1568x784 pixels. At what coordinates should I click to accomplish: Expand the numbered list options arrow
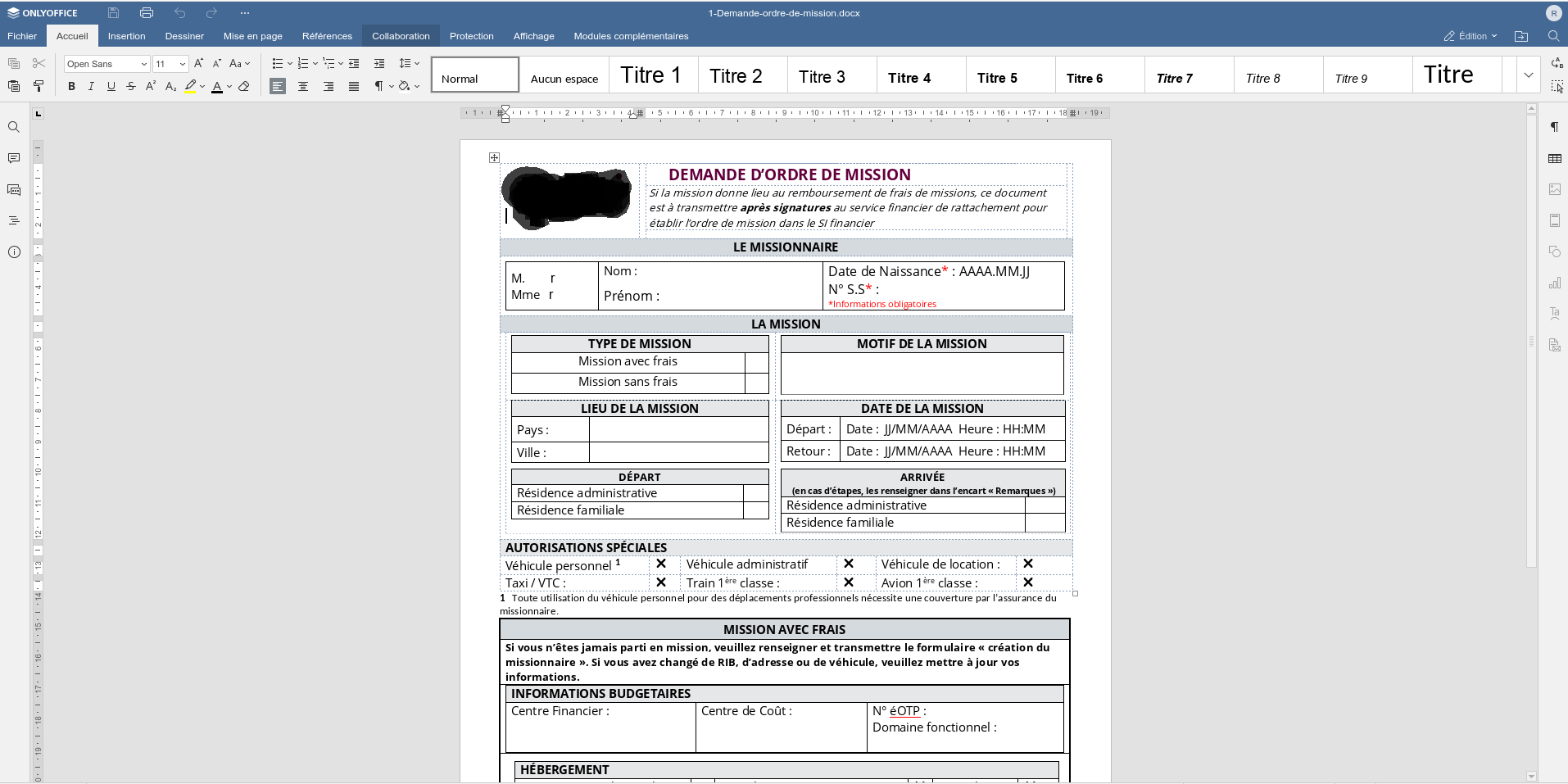[315, 63]
